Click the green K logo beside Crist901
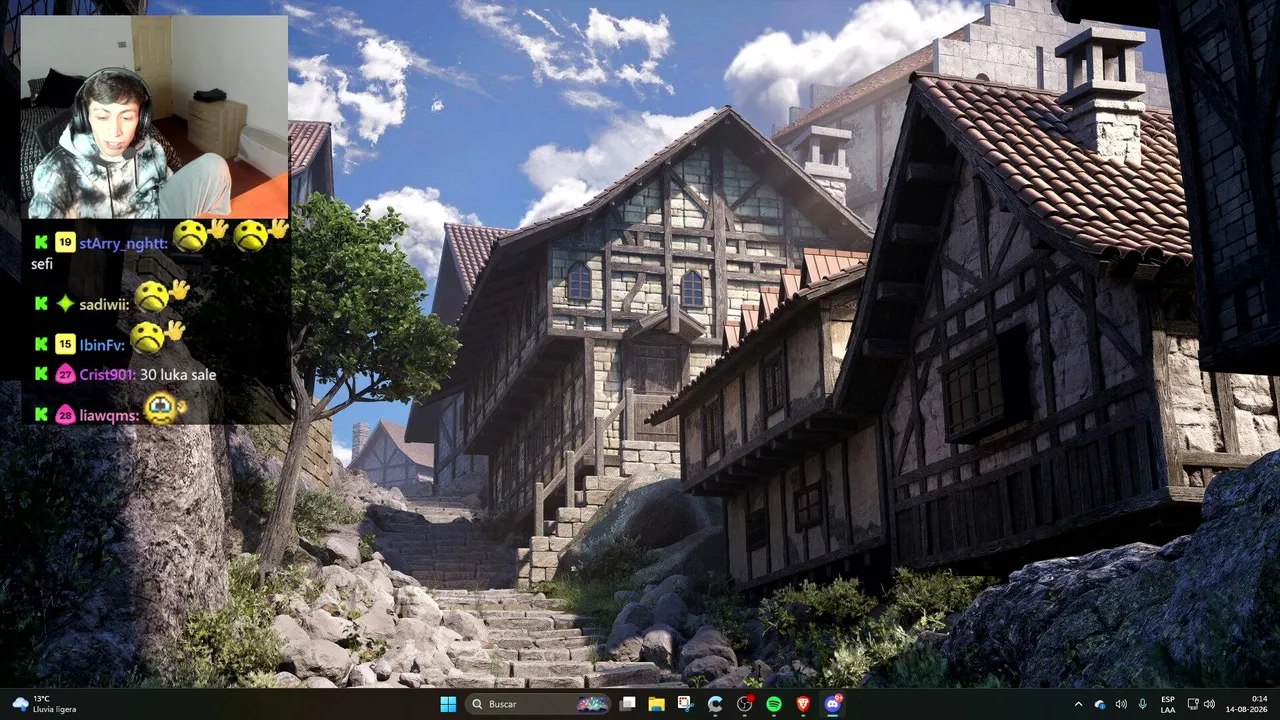Image resolution: width=1280 pixels, height=720 pixels. click(x=41, y=374)
